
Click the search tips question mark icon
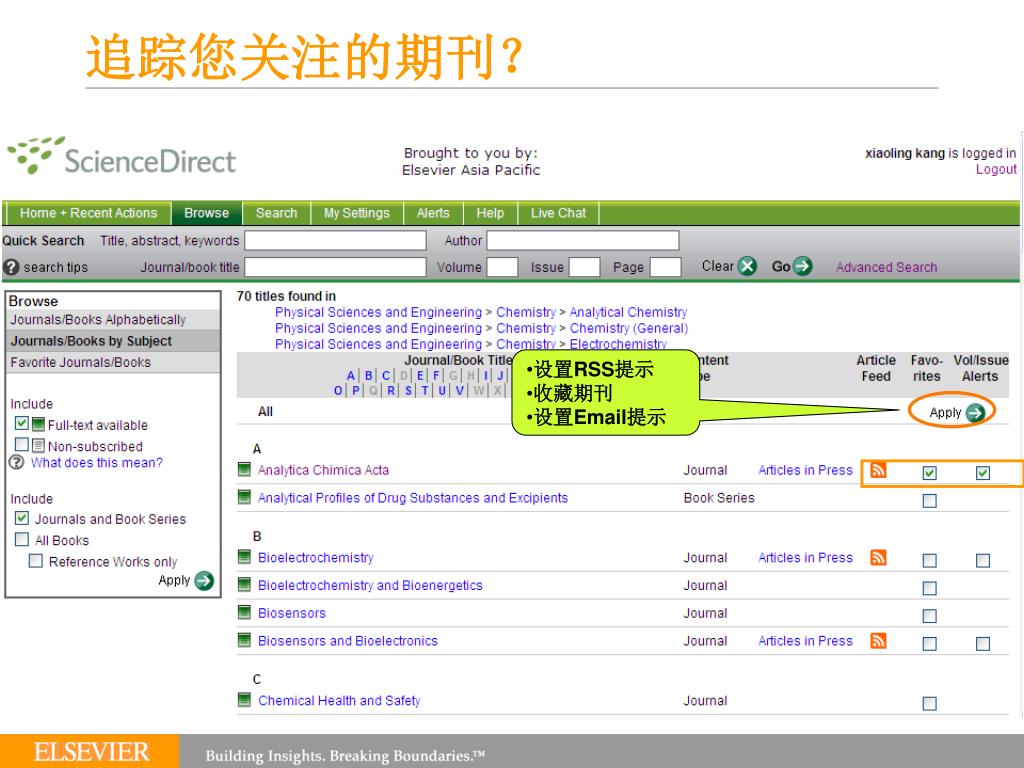pos(11,267)
